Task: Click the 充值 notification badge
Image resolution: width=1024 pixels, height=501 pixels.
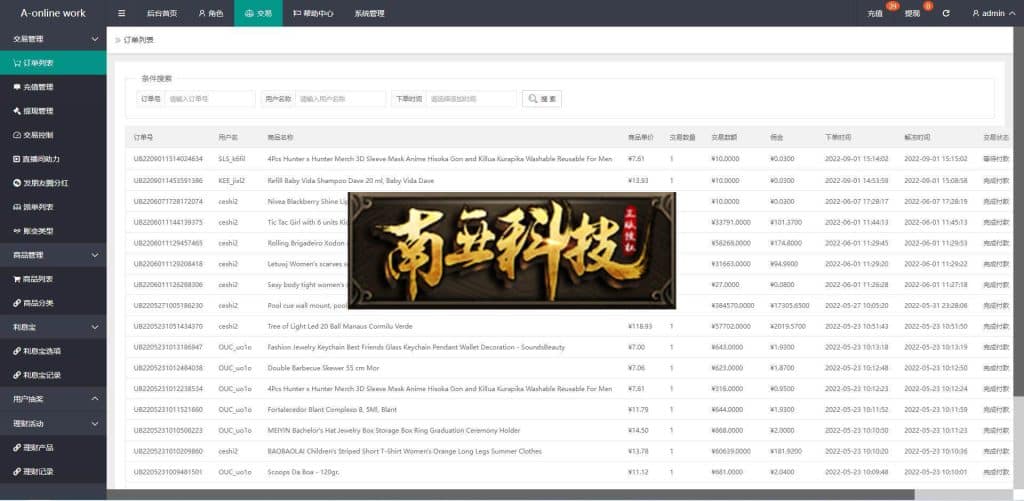Action: pyautogui.click(x=892, y=7)
